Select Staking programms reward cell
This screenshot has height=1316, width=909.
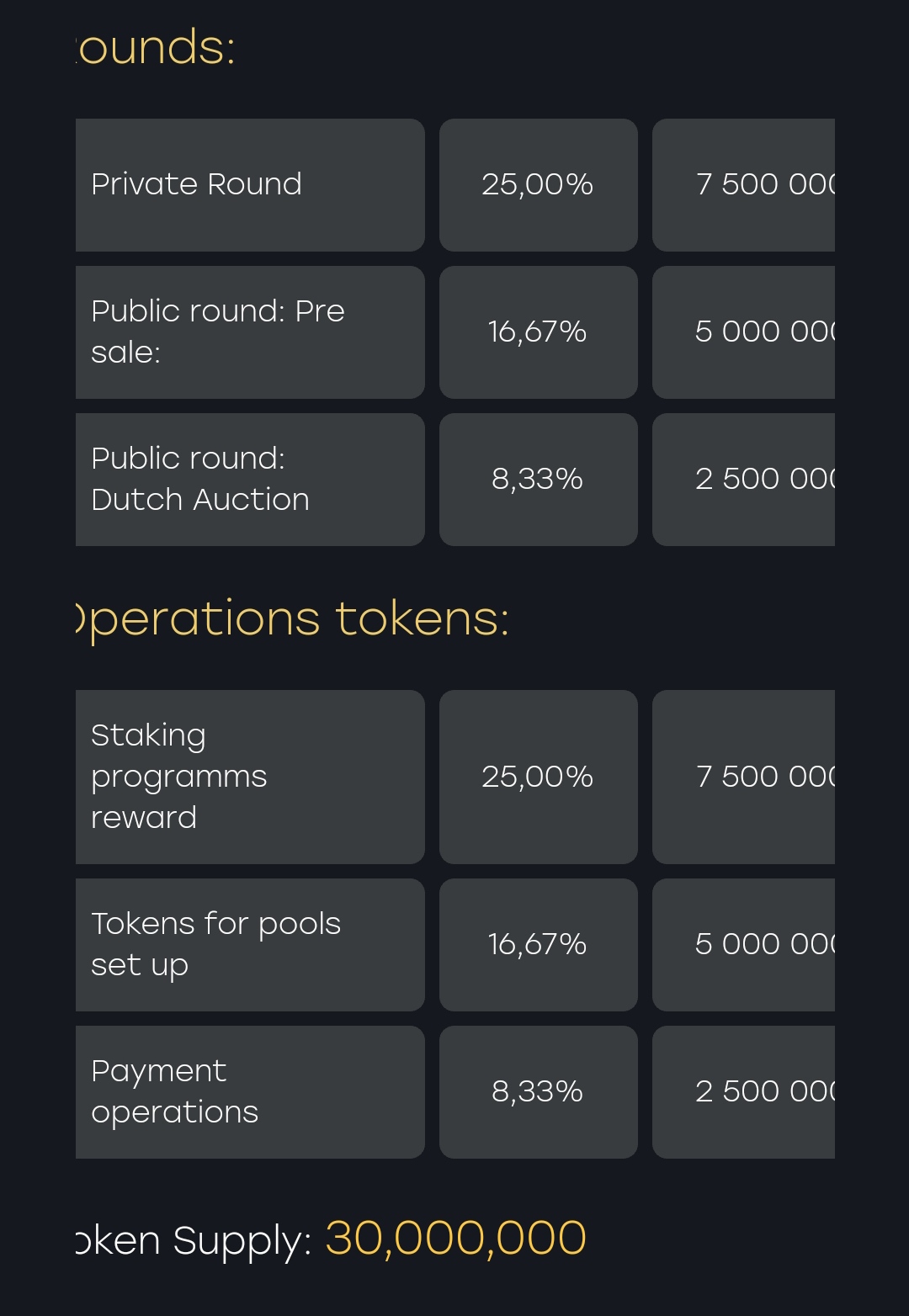(x=250, y=777)
